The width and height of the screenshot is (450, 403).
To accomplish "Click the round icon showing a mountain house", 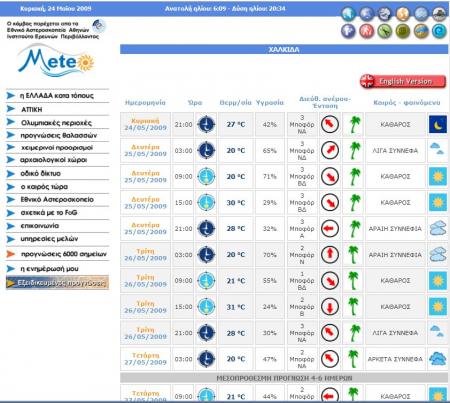I will coord(439,14).
